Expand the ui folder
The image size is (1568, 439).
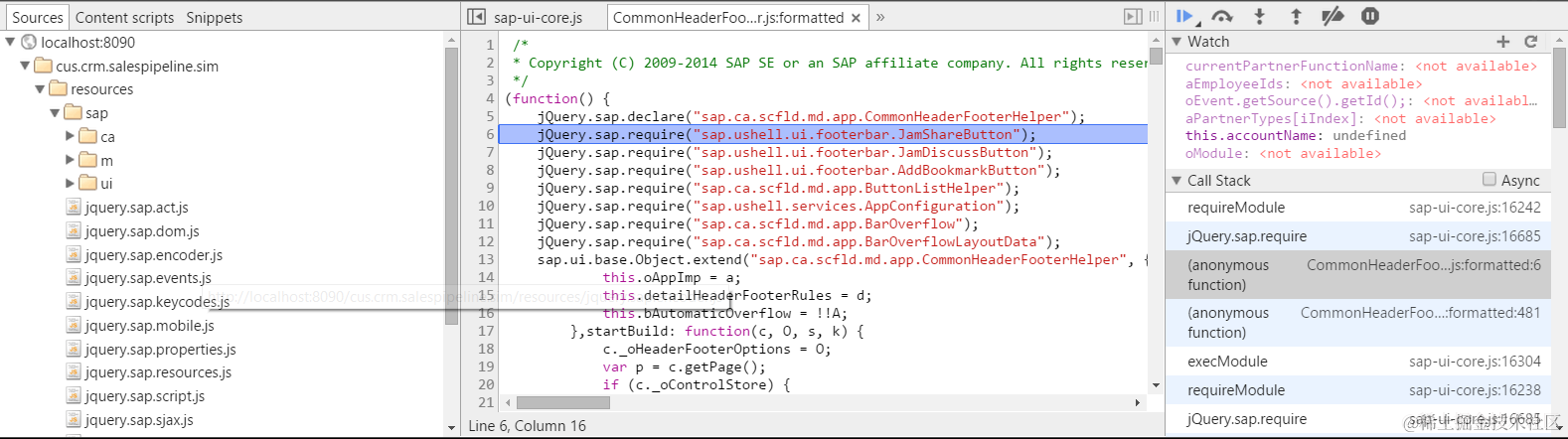coord(70,184)
